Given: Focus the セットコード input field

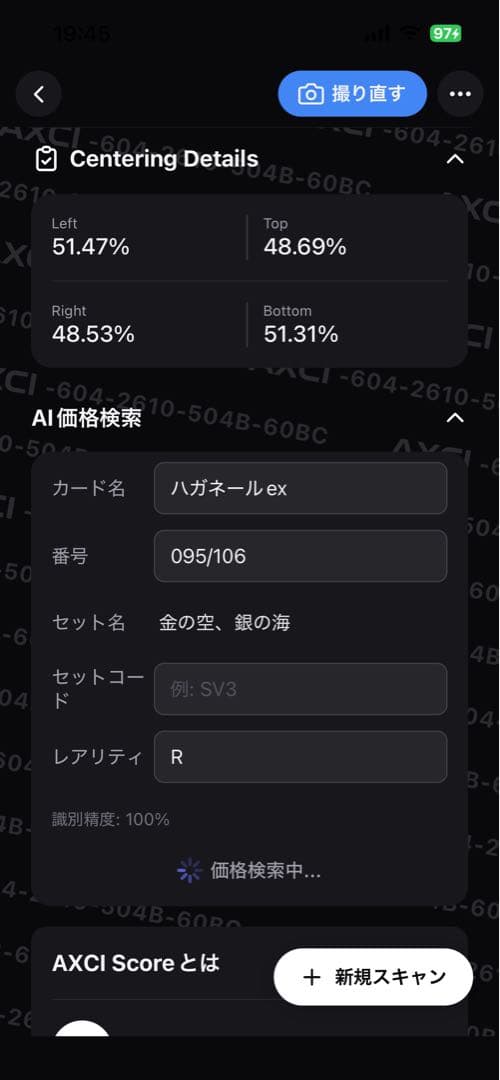Looking at the screenshot, I should click(300, 689).
